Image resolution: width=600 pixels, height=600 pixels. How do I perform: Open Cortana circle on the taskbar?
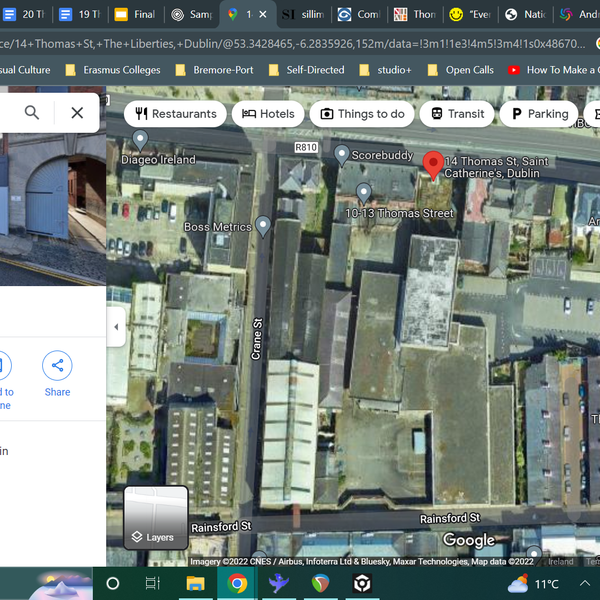(112, 583)
